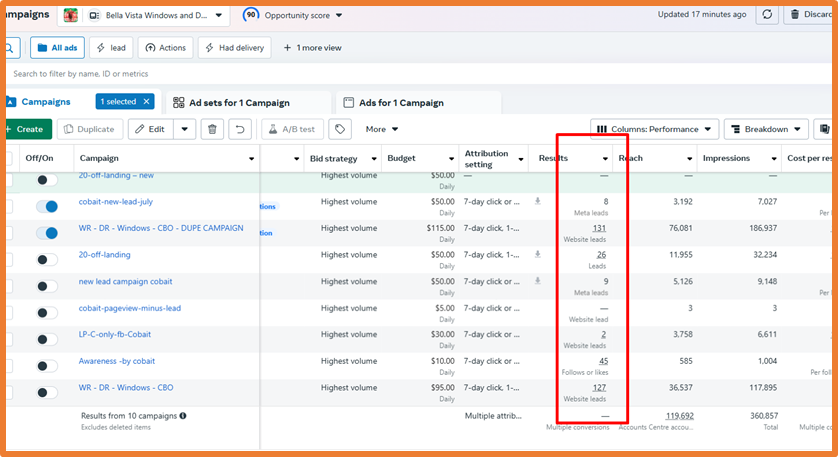This screenshot has height=457, width=838.
Task: Click the 127 Website leads result
Action: click(x=599, y=388)
